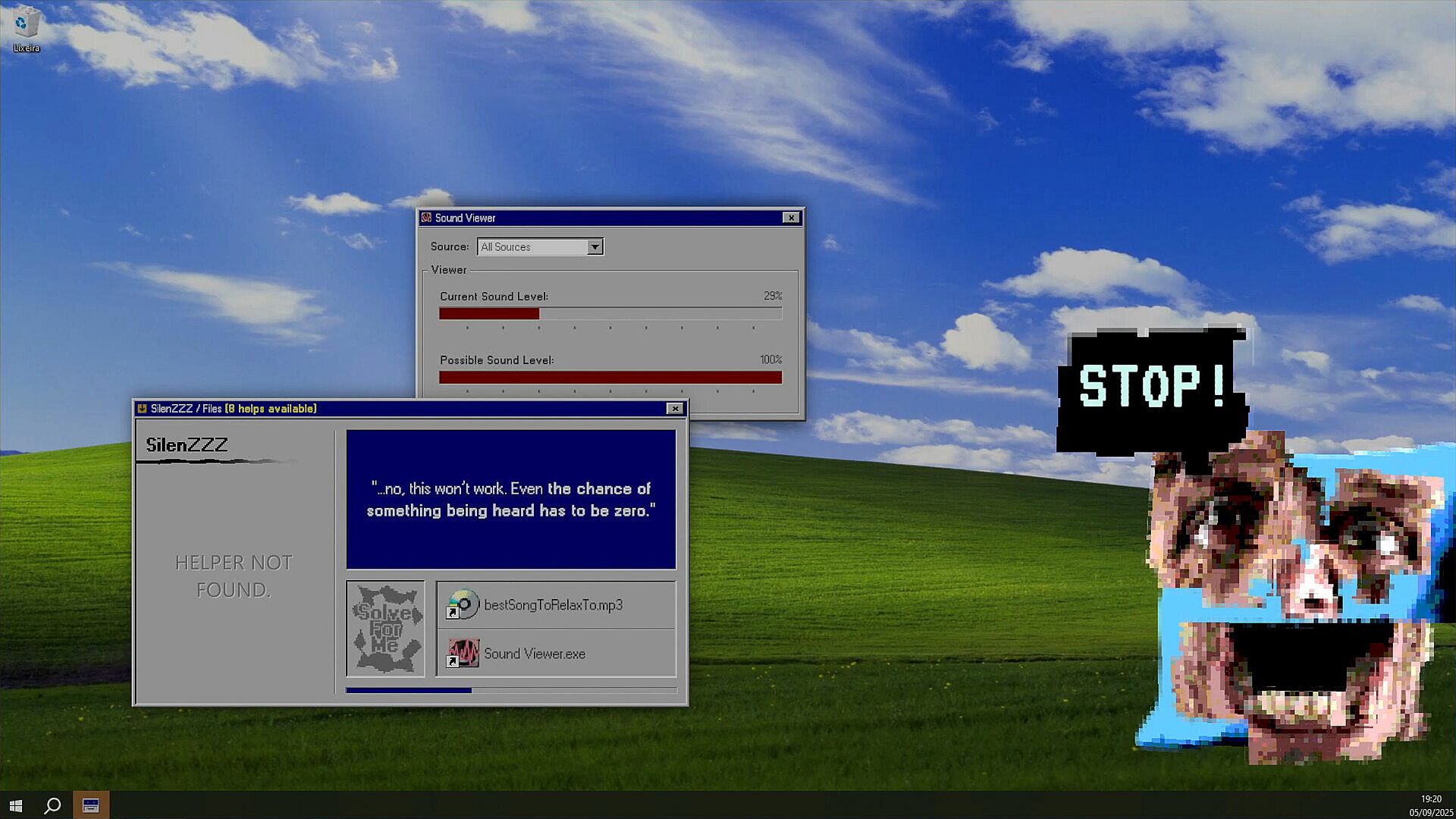Select the Sound Viewer.exe file label

[x=534, y=654]
